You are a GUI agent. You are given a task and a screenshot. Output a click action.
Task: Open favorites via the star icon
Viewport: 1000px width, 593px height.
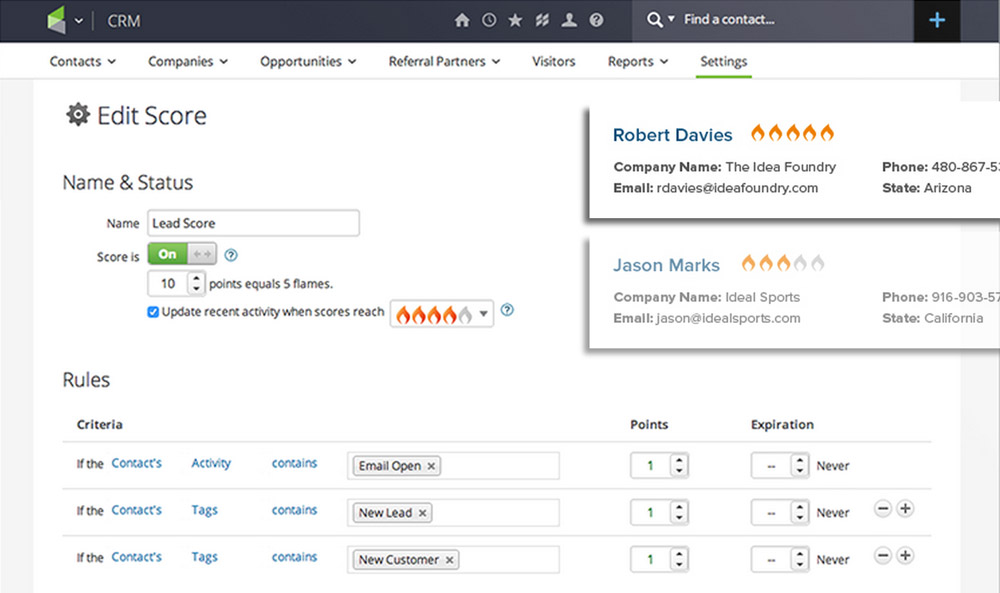[515, 20]
